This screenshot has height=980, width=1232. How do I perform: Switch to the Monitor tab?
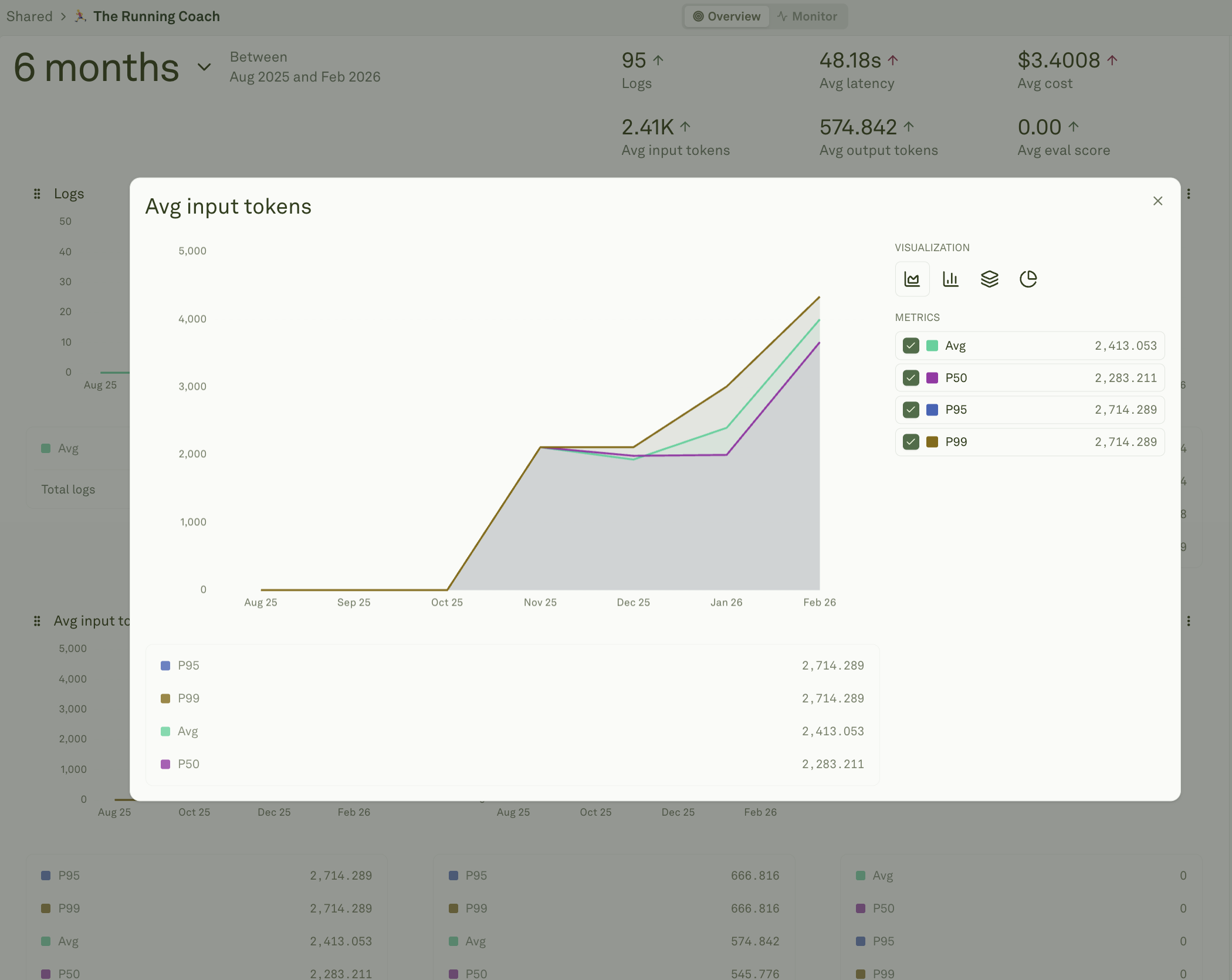tap(808, 16)
